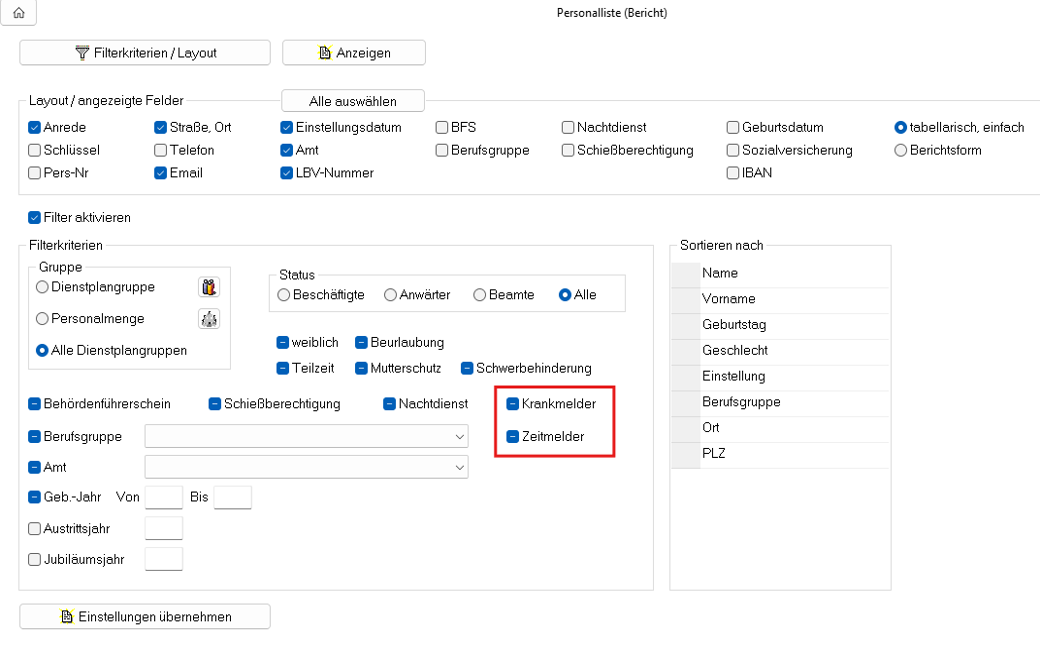
Task: Select tabellarisch, einfach layout option
Action: click(x=901, y=127)
